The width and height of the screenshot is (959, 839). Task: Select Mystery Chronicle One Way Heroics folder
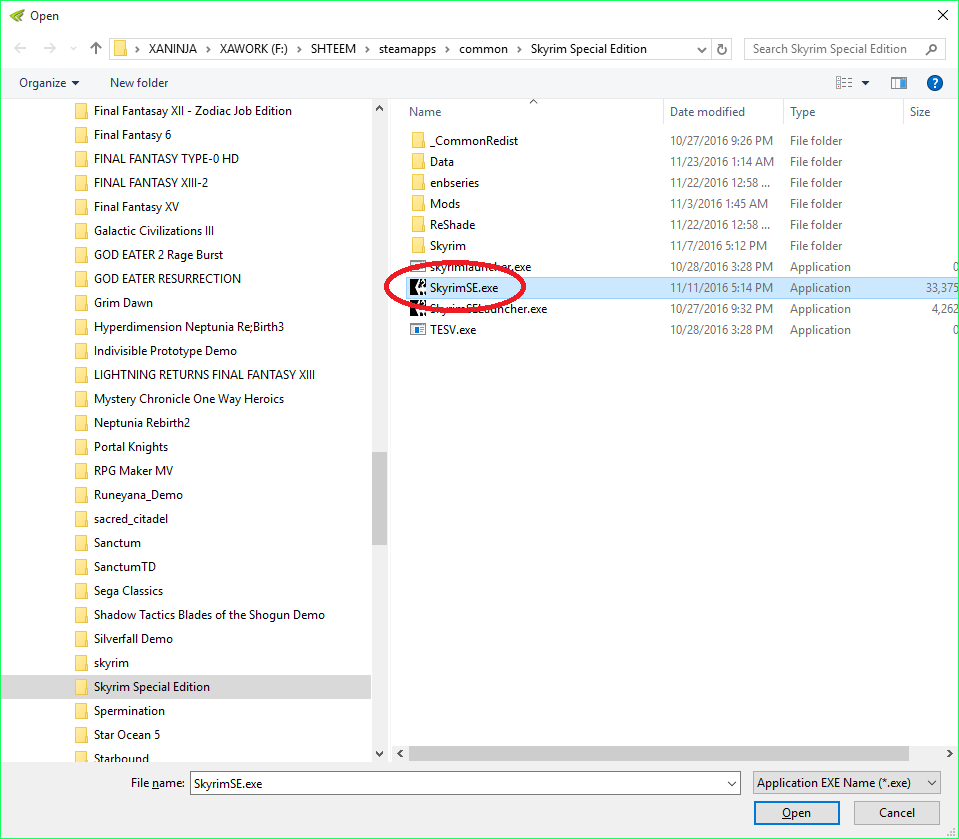click(x=189, y=399)
